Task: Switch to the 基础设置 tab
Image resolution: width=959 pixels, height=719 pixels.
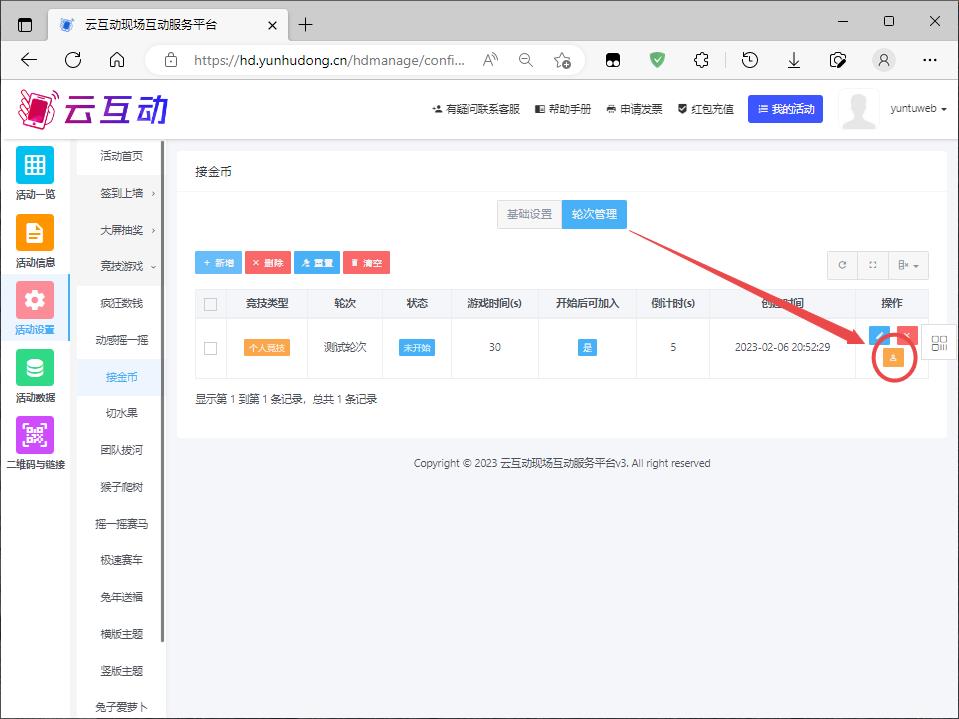Action: tap(530, 214)
